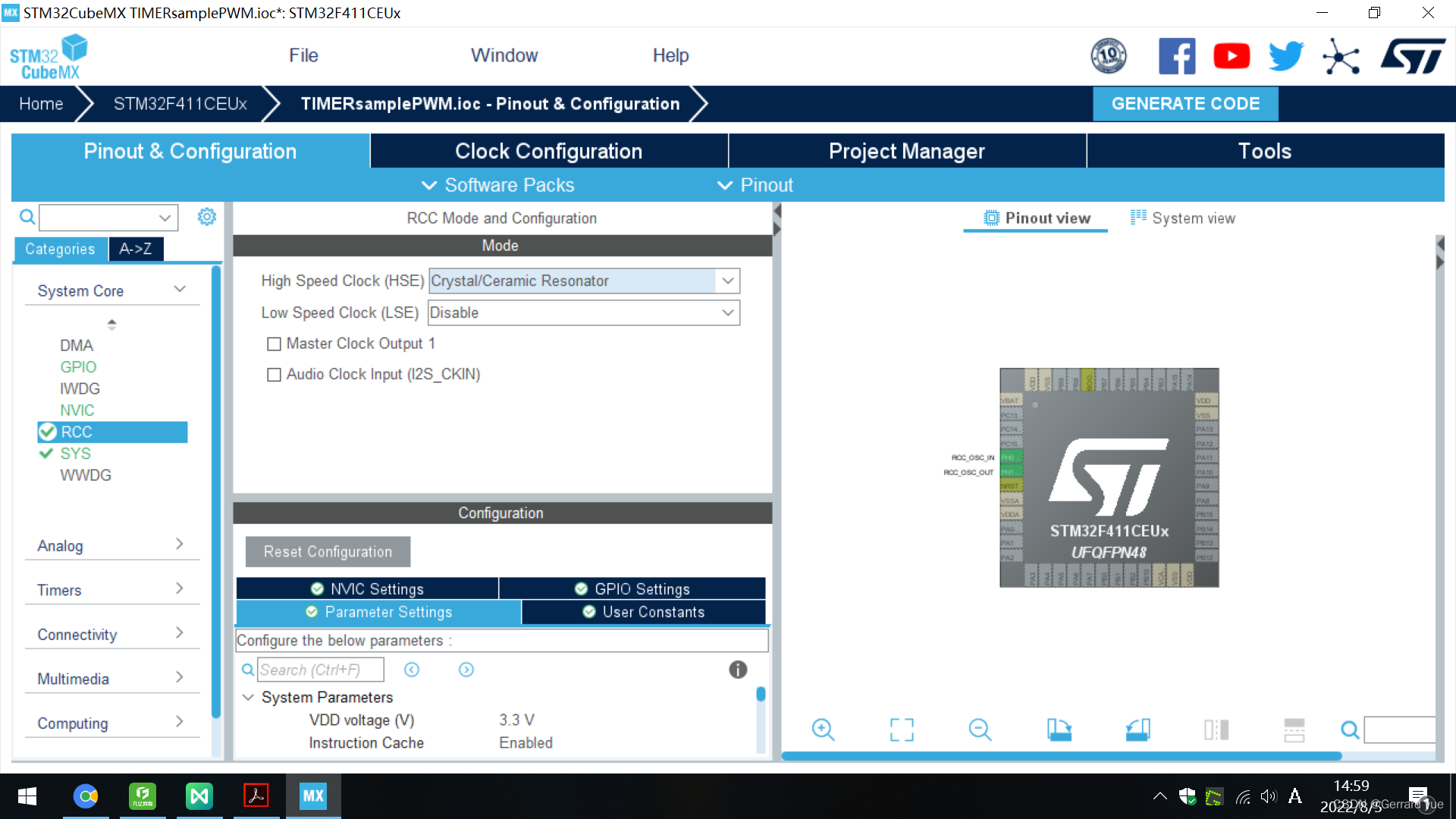Image resolution: width=1456 pixels, height=819 pixels.
Task: Click the pinout view horizontal scrollbar
Action: coord(1062,756)
